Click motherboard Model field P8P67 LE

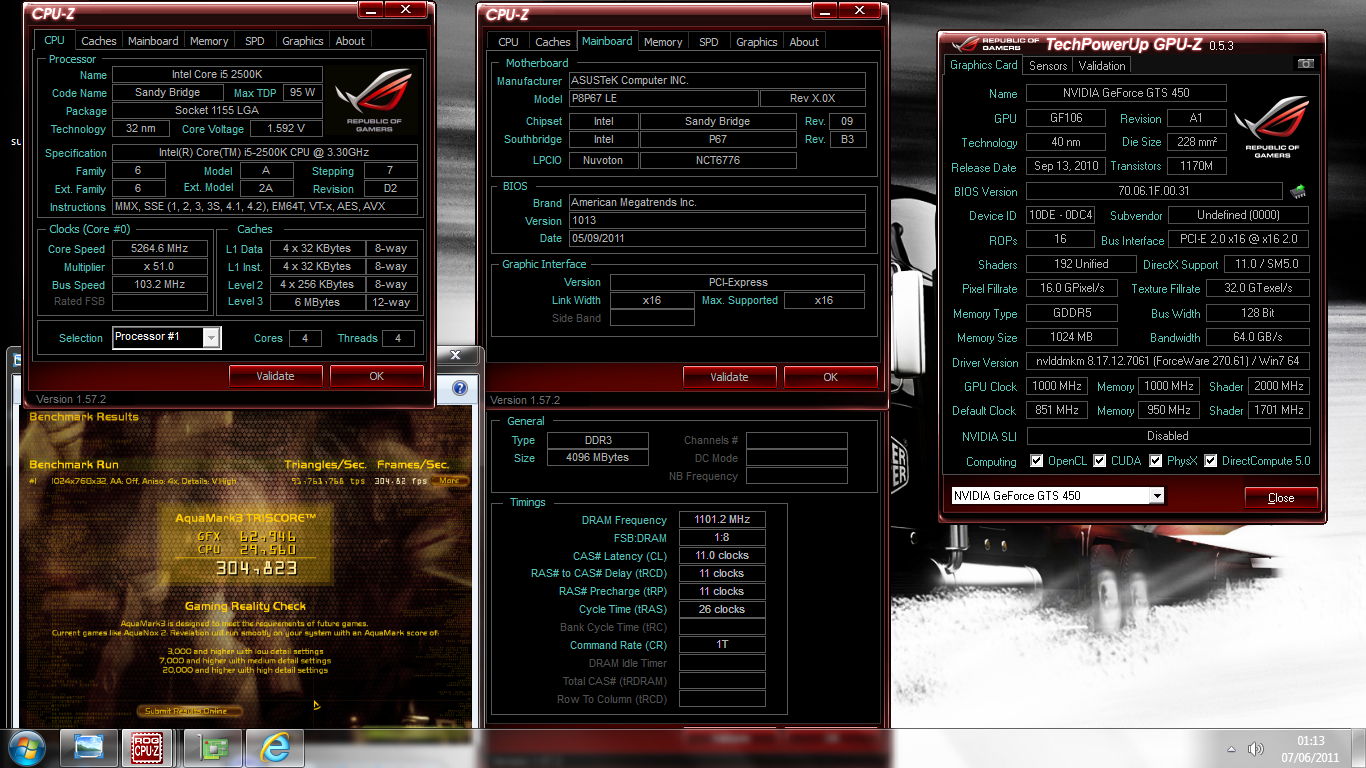663,99
